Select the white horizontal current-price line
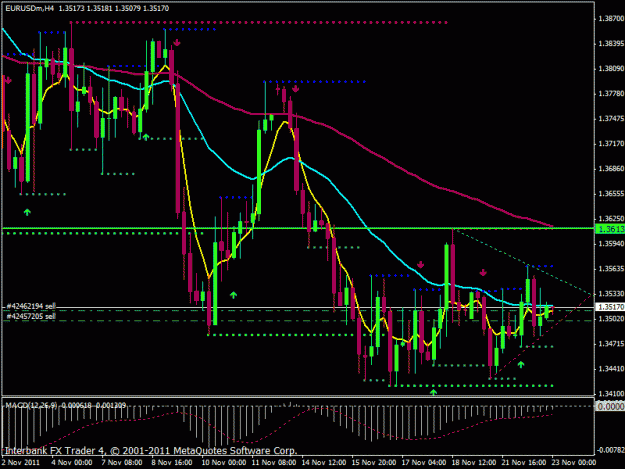The image size is (625, 469). (298, 308)
